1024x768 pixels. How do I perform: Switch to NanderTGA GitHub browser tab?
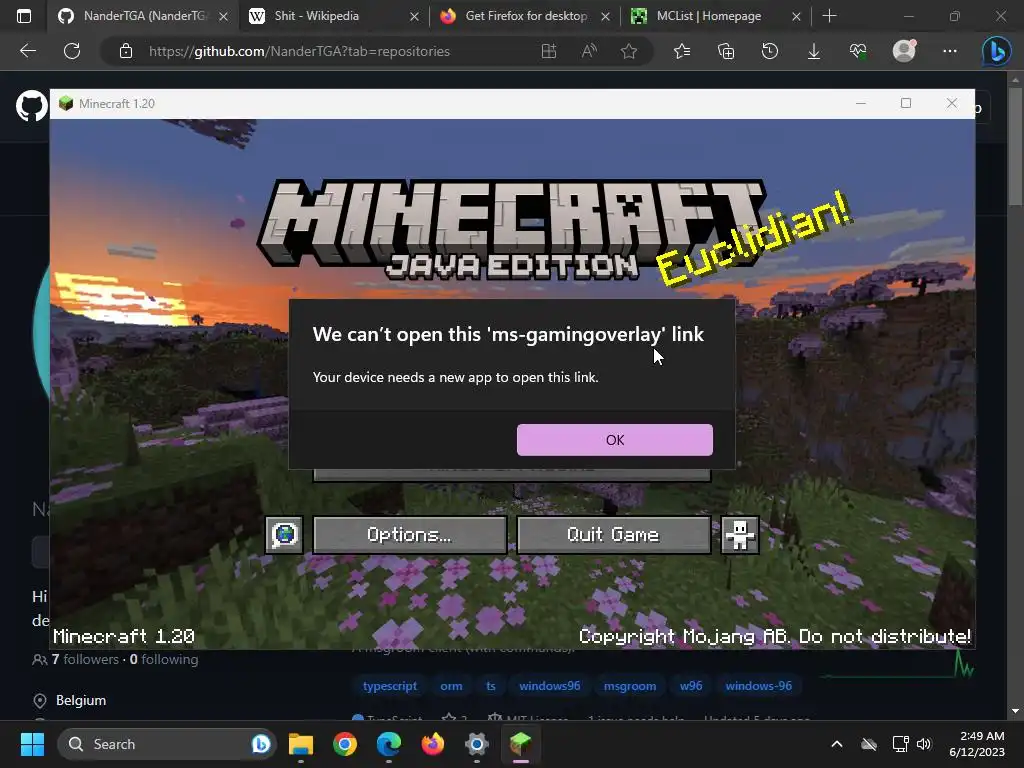point(144,16)
